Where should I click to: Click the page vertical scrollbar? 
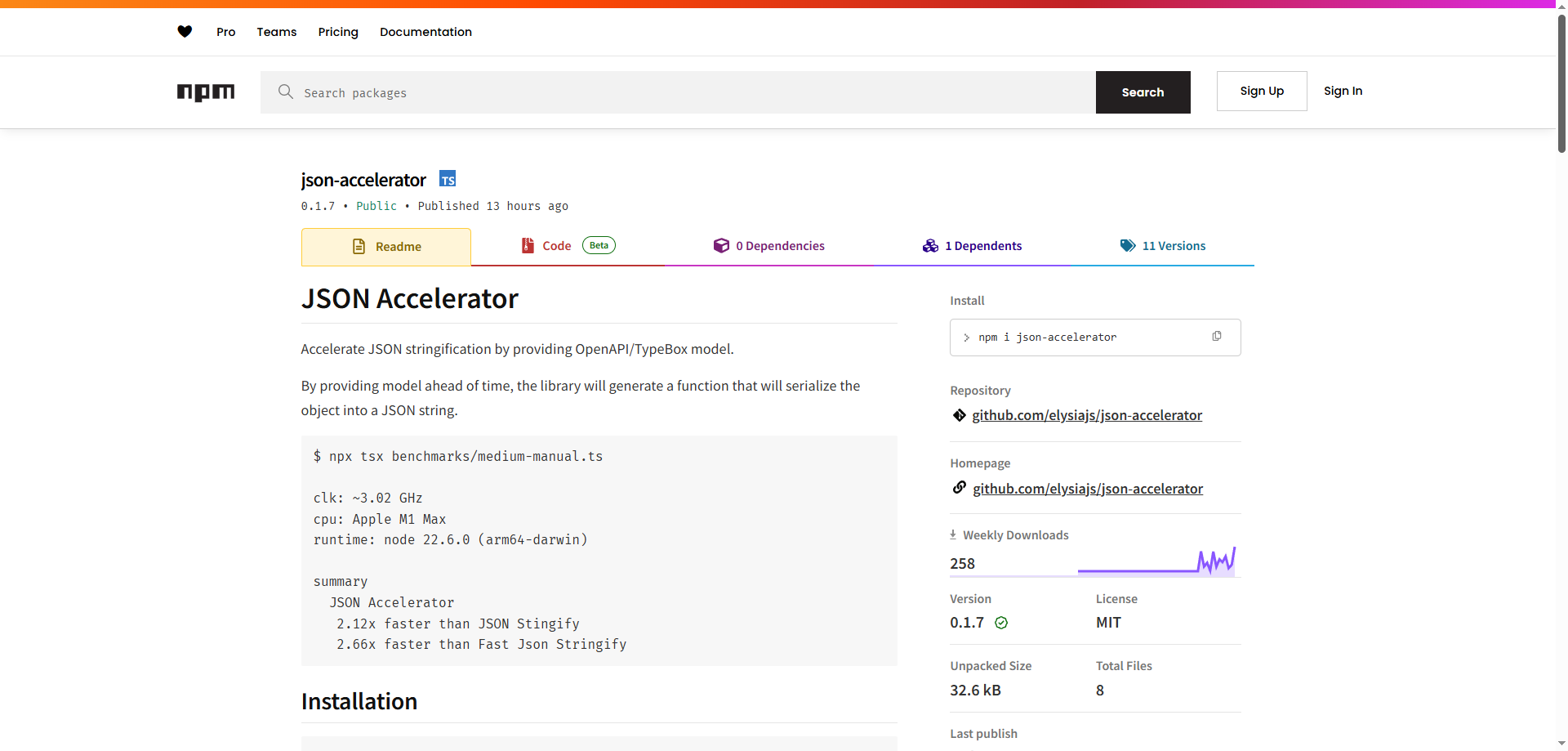click(1561, 82)
